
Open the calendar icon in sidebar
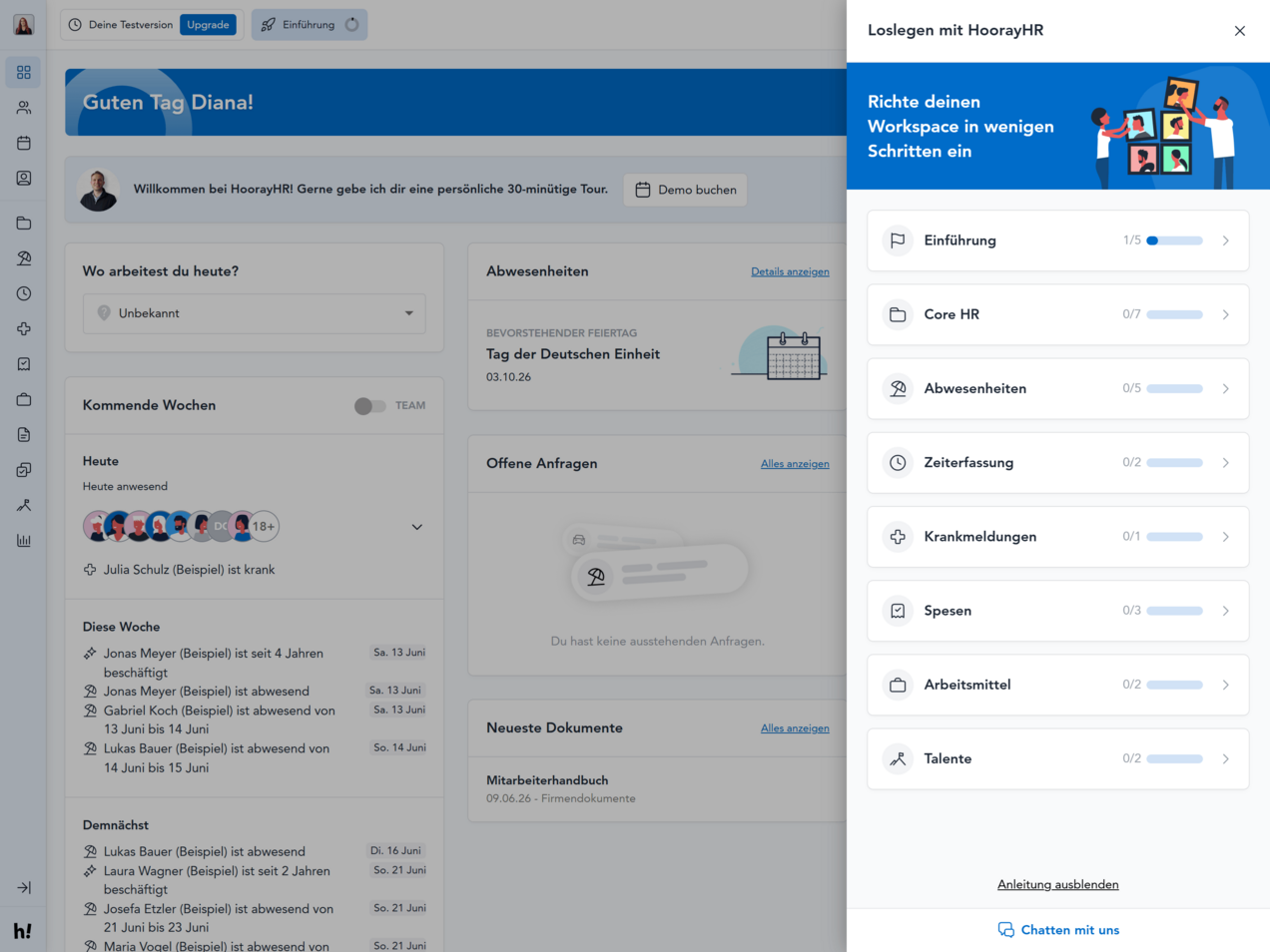click(x=24, y=143)
